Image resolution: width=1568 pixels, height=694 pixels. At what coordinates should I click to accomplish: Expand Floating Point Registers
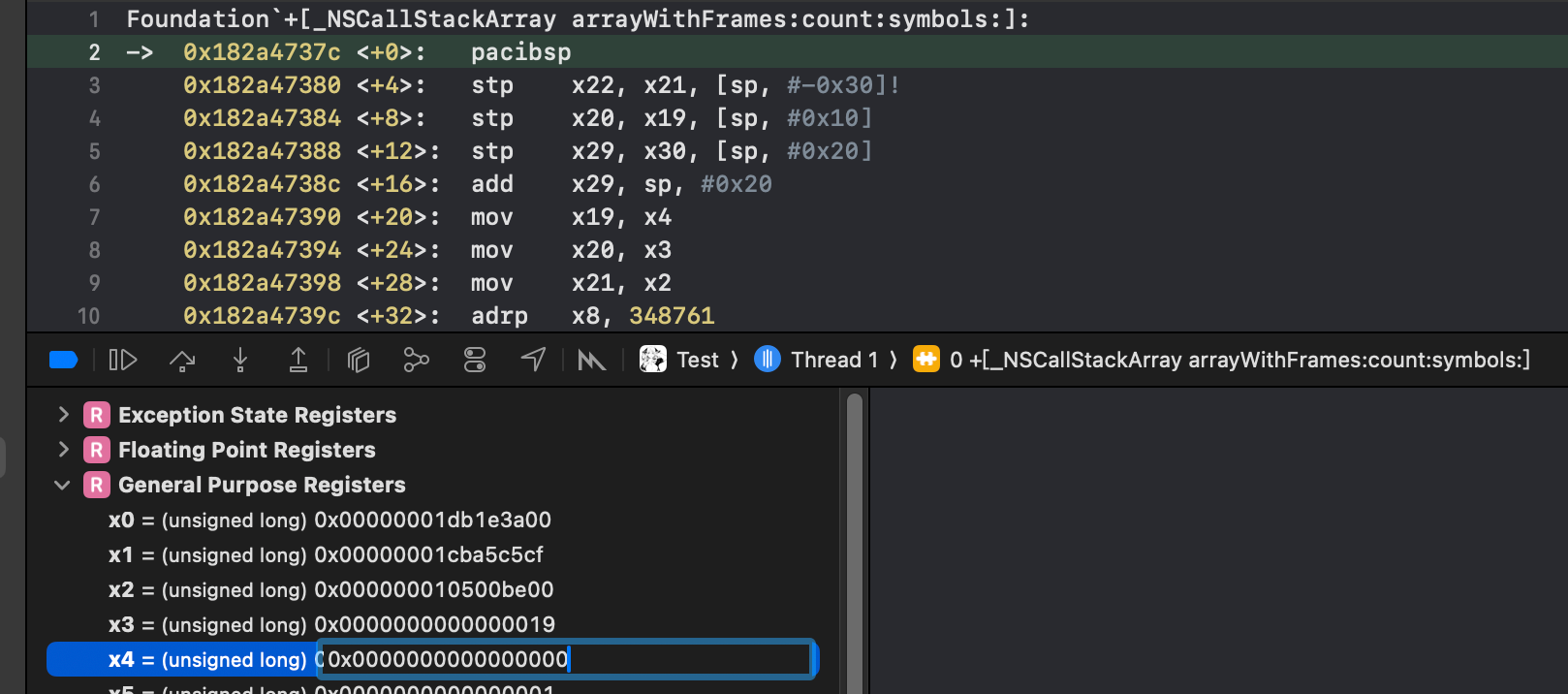click(63, 450)
